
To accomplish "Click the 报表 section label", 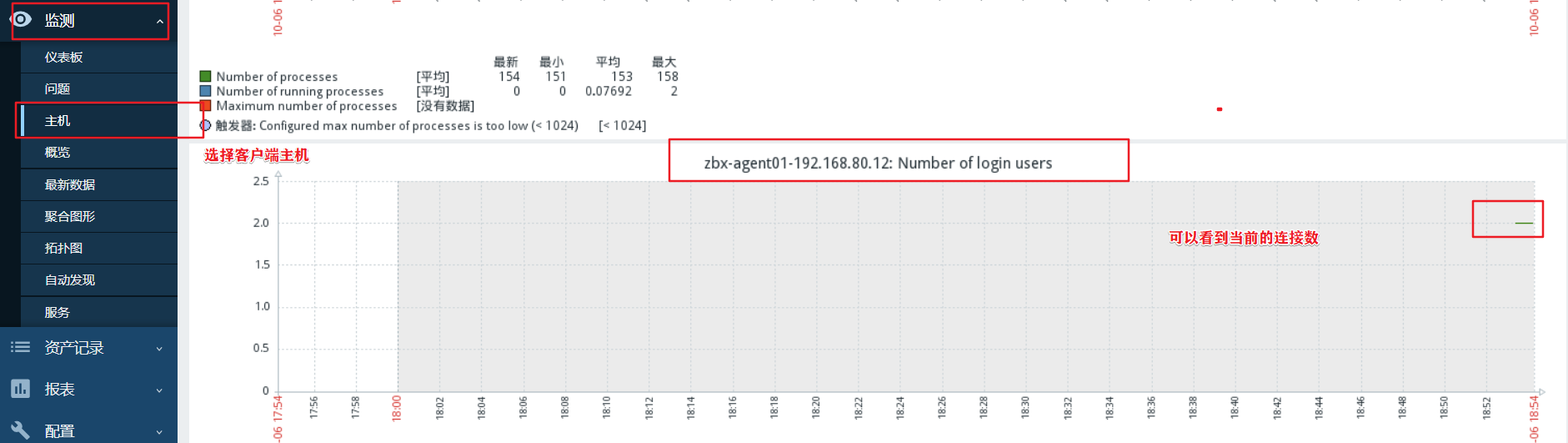I will 60,390.
